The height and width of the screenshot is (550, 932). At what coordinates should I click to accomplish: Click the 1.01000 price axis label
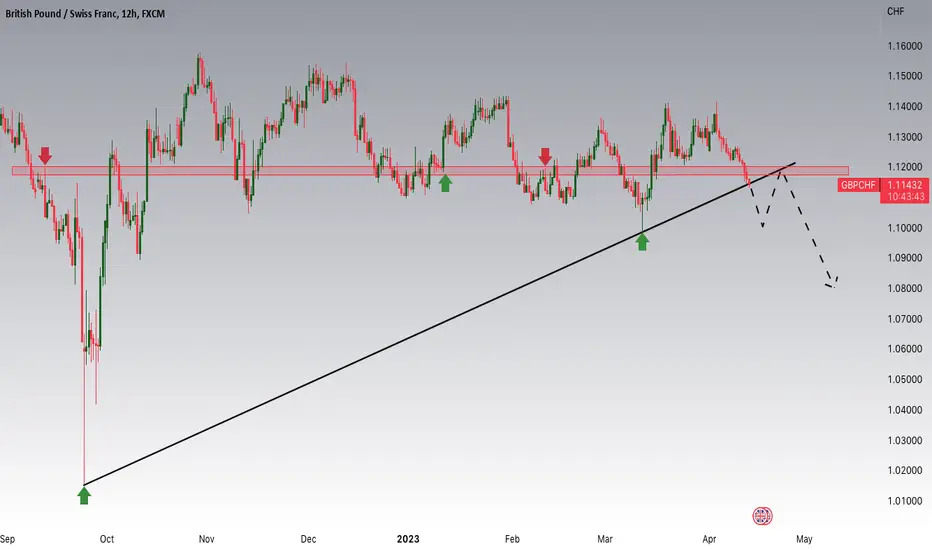[905, 501]
